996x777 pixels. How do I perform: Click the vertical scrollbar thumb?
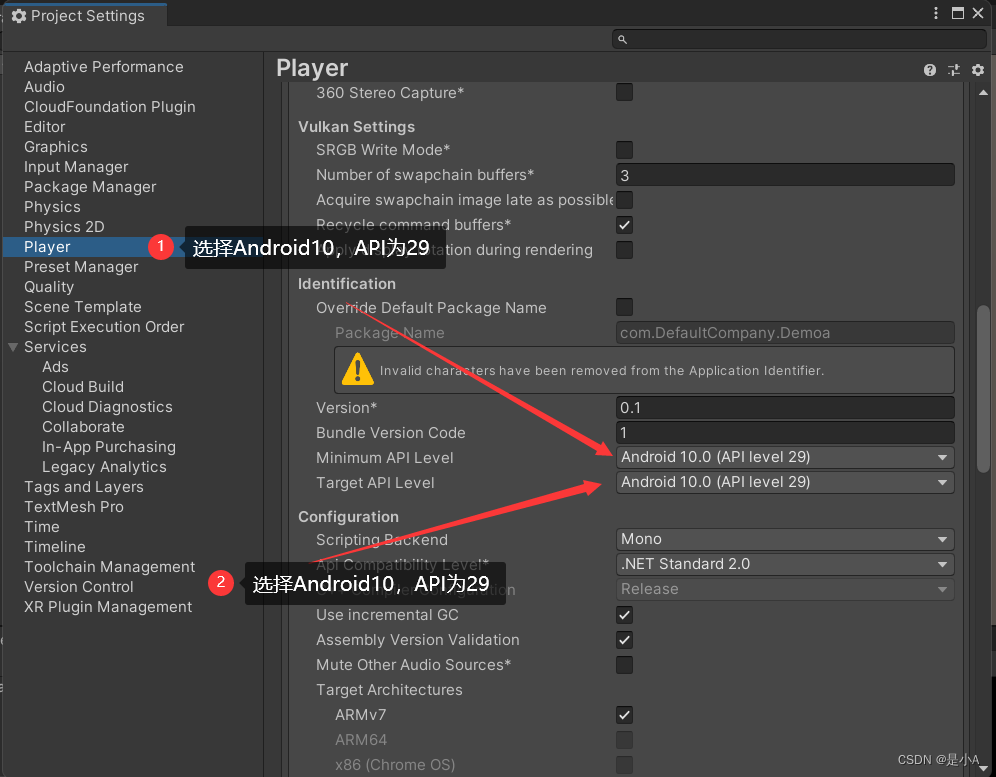coord(983,389)
